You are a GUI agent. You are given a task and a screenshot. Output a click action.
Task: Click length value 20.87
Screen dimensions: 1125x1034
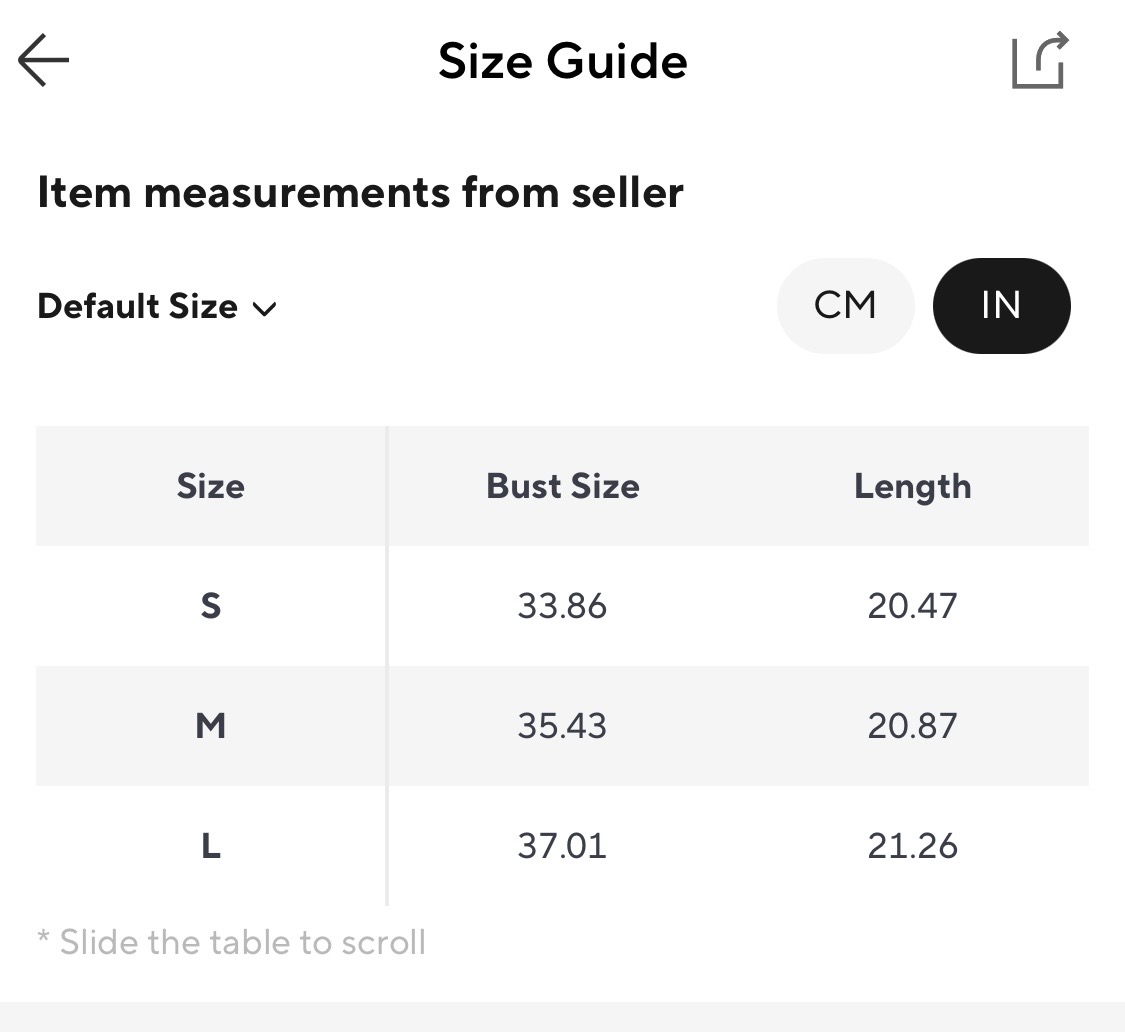pos(912,726)
